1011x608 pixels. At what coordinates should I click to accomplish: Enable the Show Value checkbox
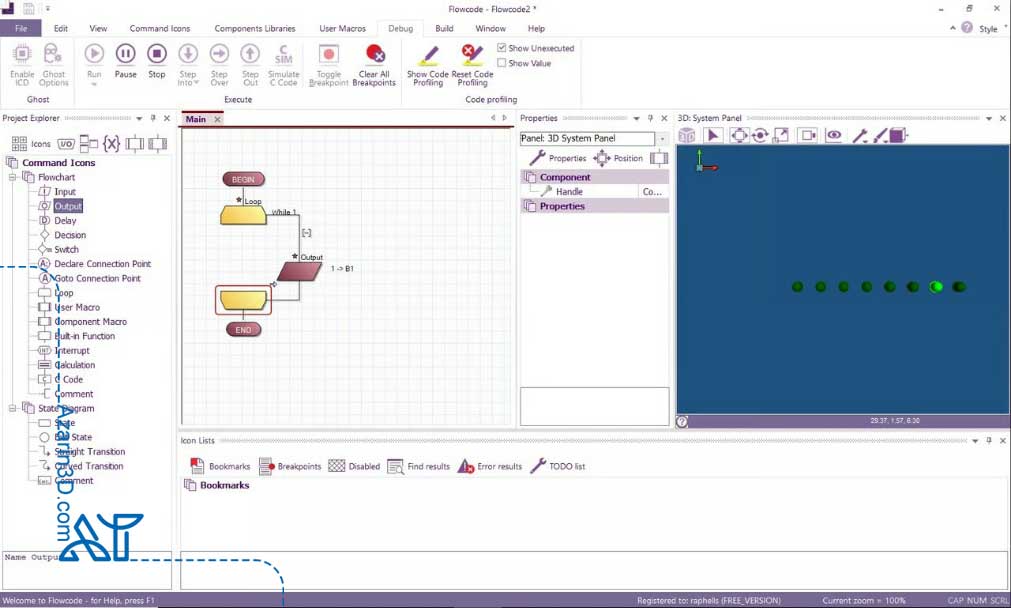point(502,63)
